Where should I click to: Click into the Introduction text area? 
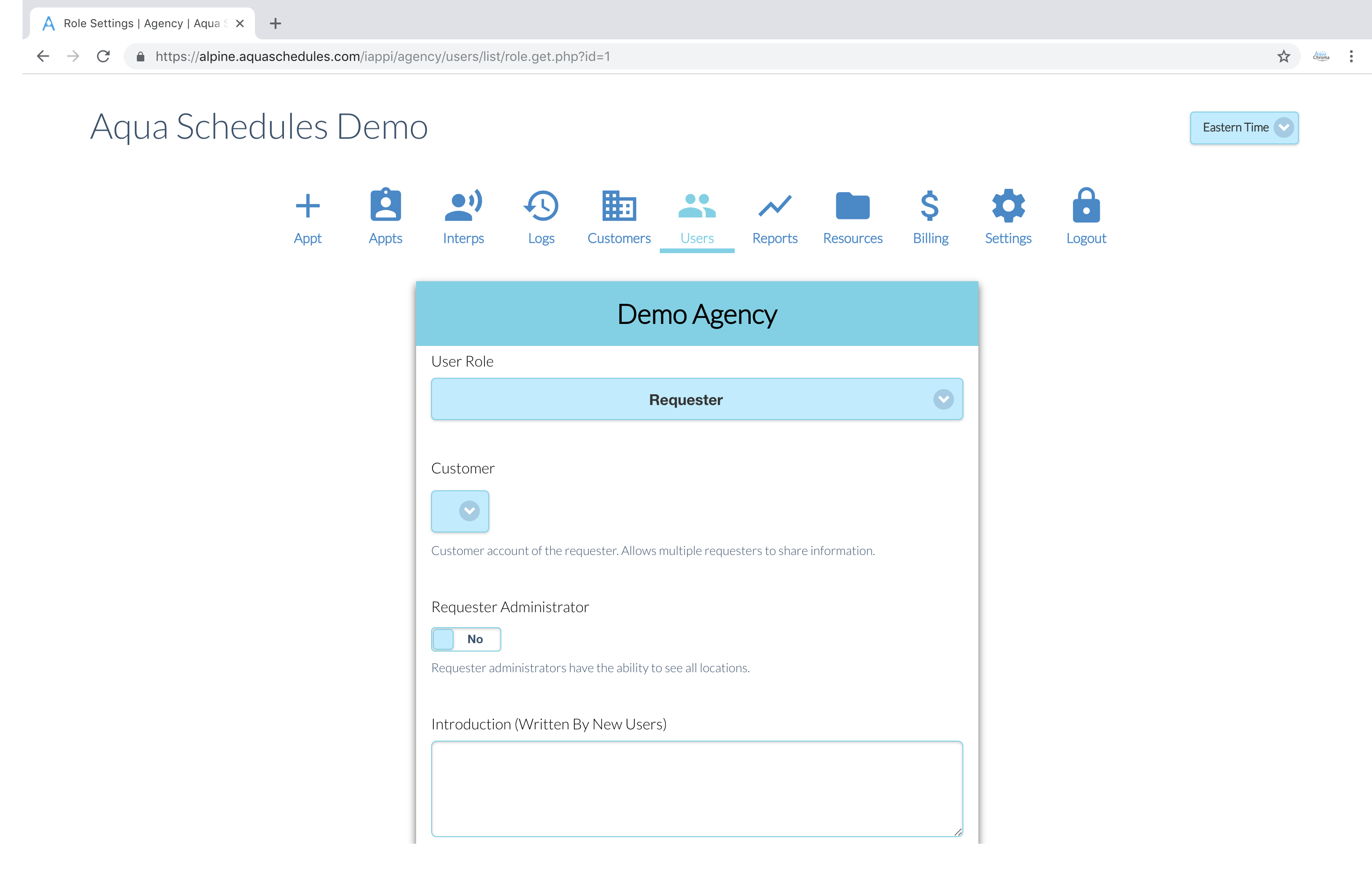point(697,788)
